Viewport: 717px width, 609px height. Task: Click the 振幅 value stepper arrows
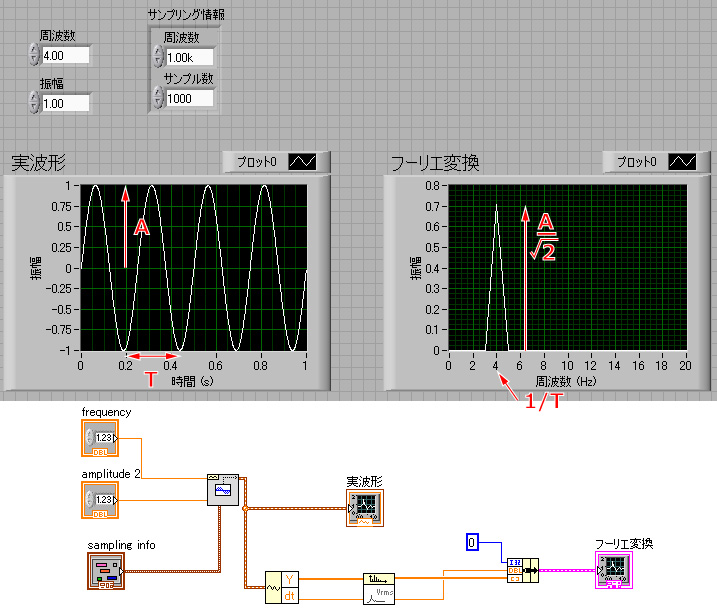pyautogui.click(x=34, y=102)
